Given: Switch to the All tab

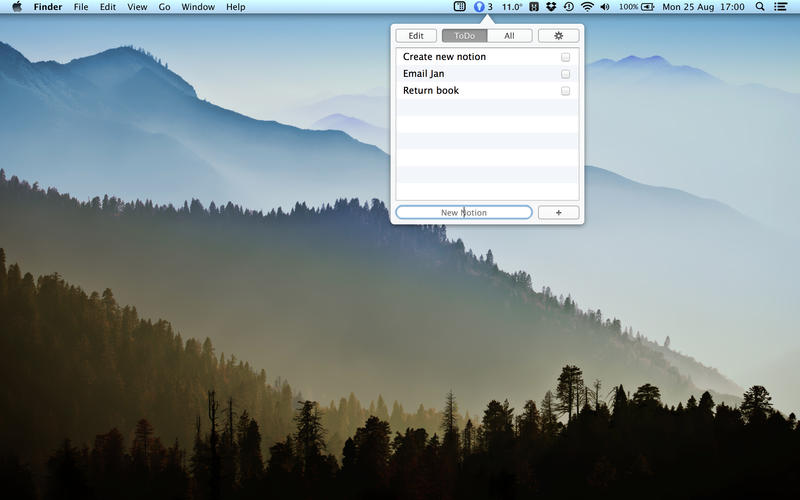Looking at the screenshot, I should (x=509, y=36).
